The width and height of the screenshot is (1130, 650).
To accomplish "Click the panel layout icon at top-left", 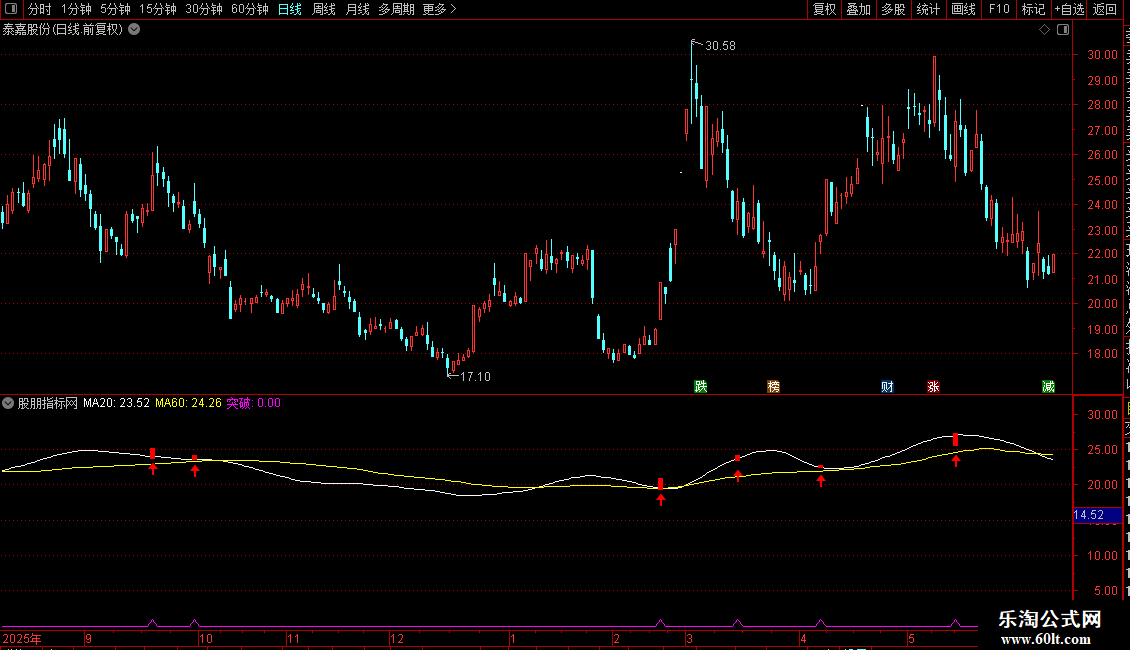I will click(x=11, y=9).
